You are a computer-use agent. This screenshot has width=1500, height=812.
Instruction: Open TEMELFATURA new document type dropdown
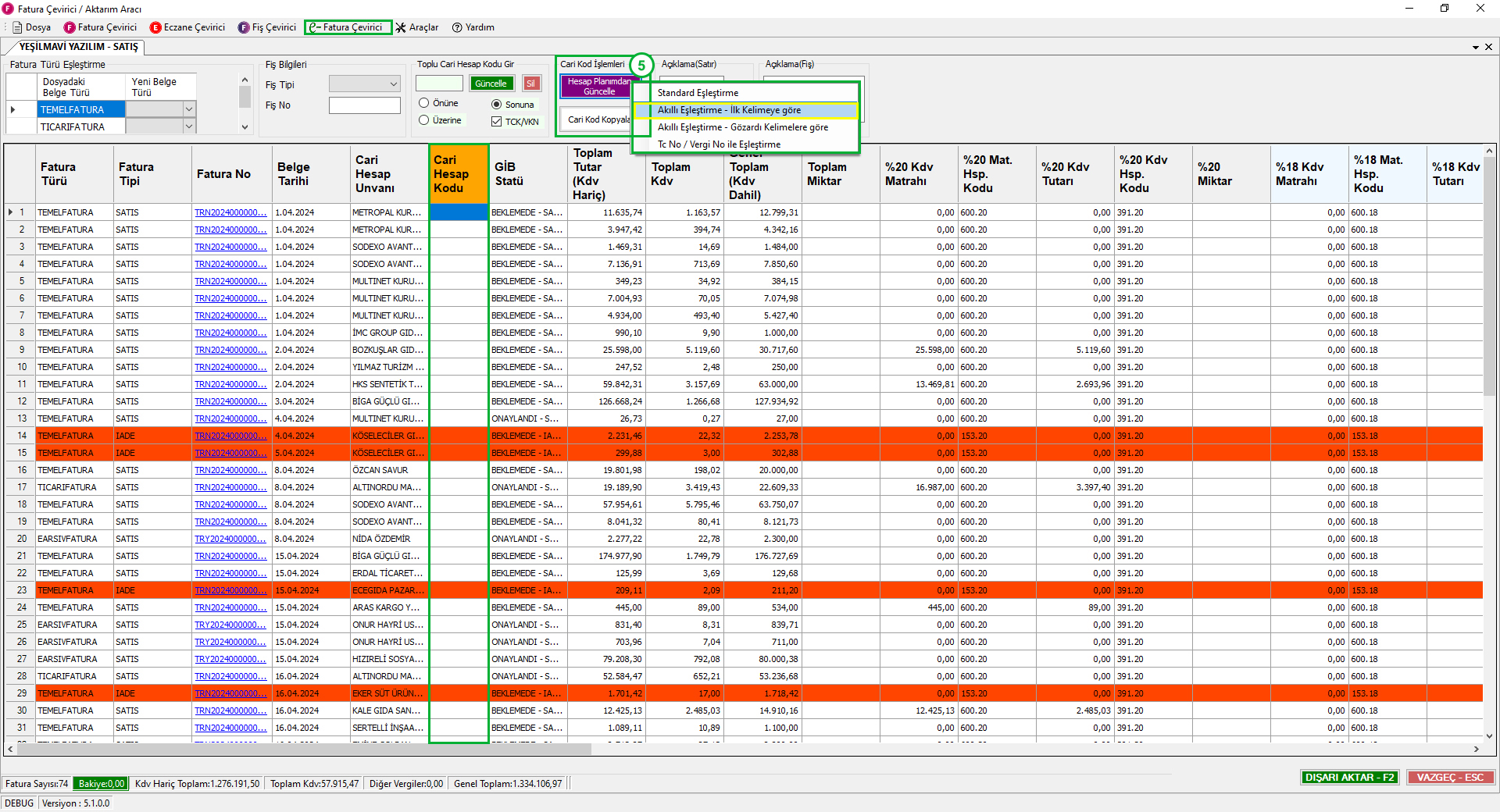tap(188, 109)
